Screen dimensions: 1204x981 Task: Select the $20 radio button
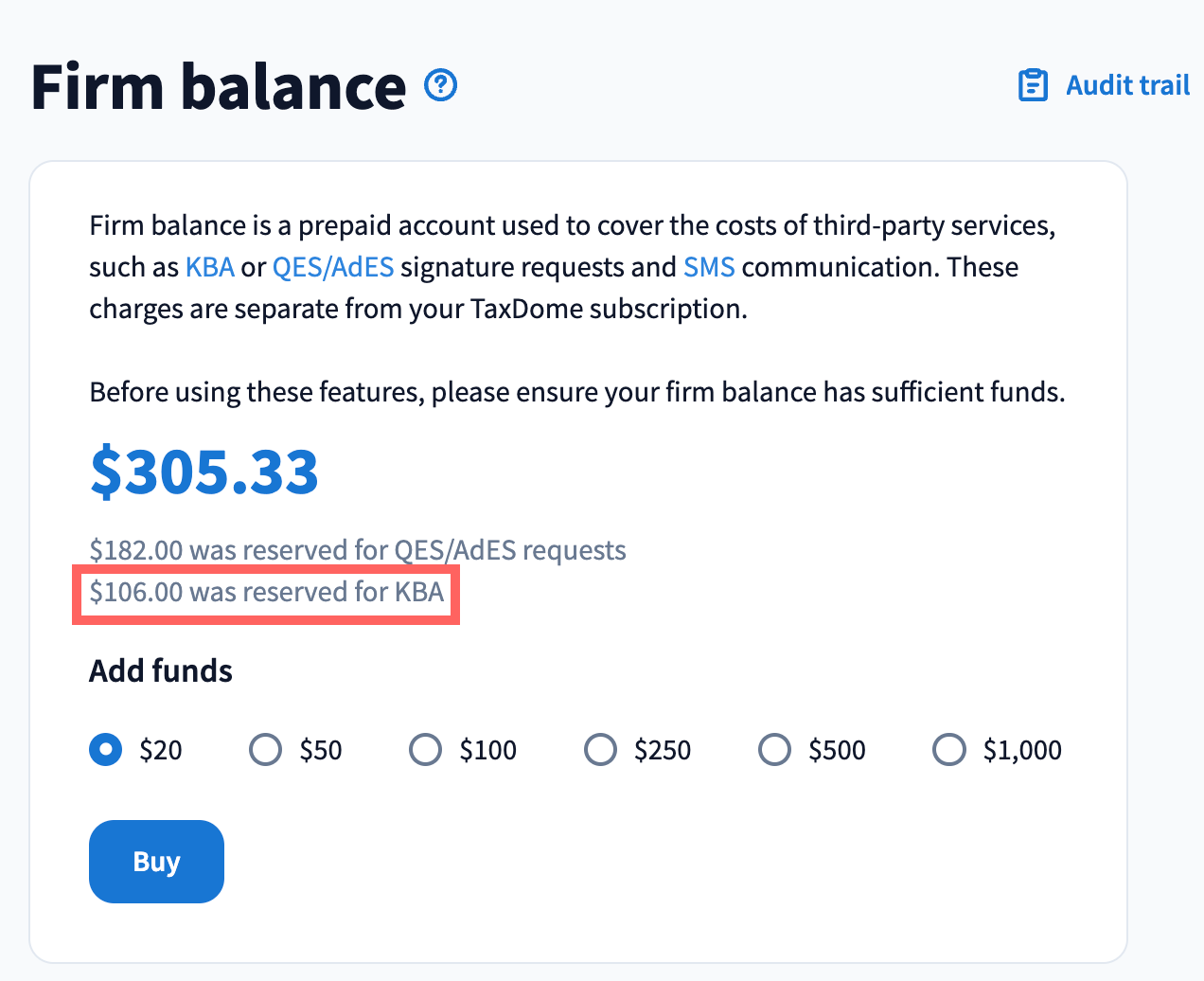click(106, 750)
